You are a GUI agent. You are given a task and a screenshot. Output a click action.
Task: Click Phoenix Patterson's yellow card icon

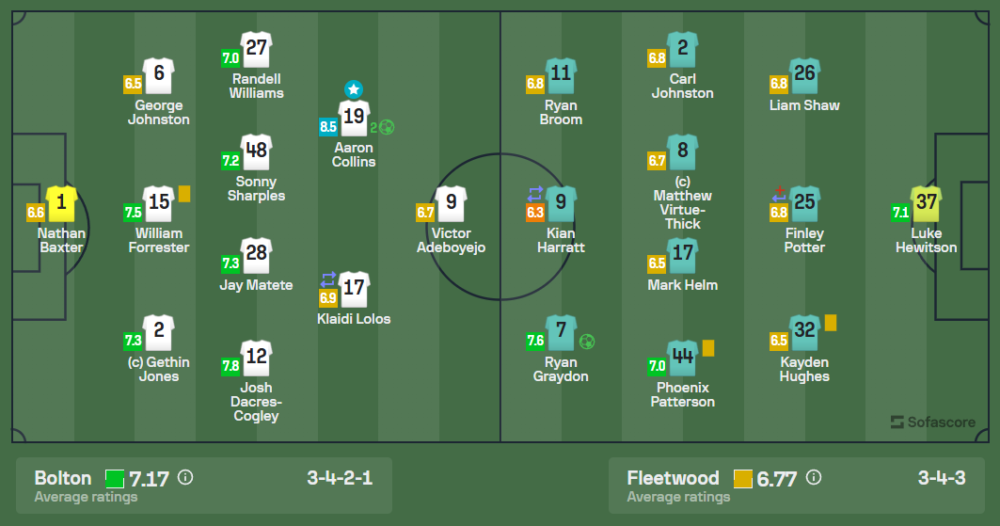tap(708, 348)
